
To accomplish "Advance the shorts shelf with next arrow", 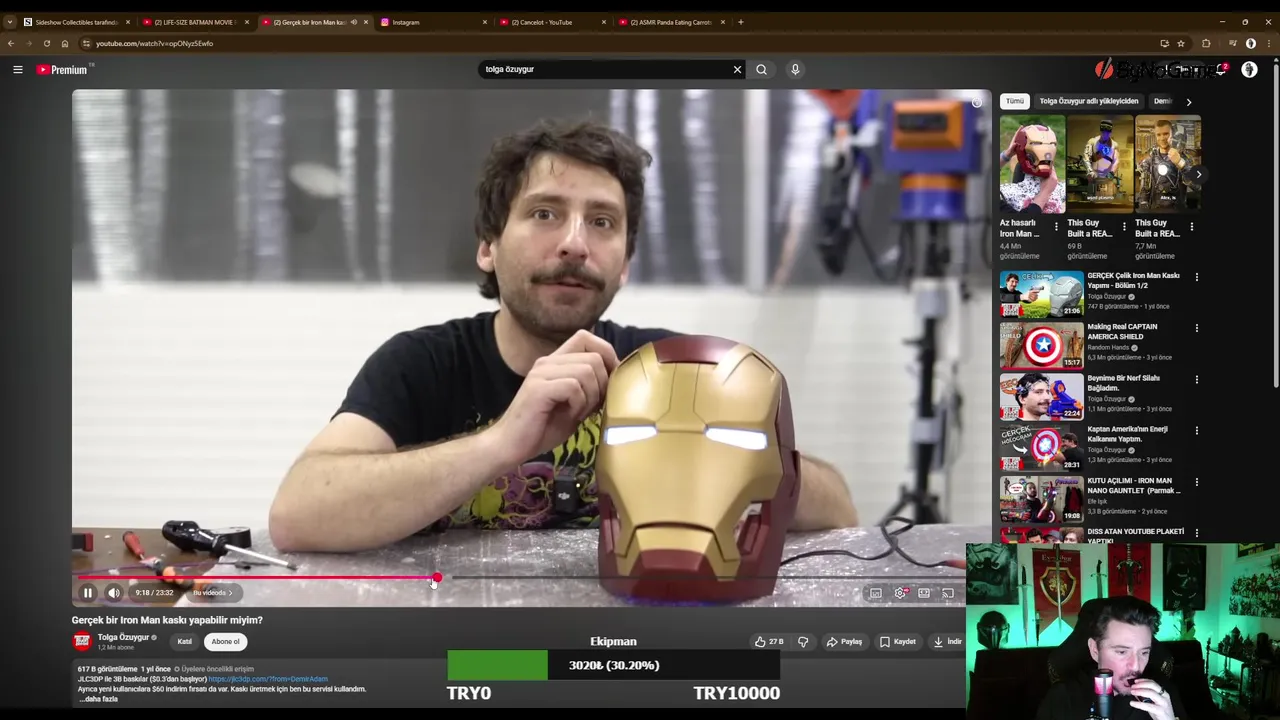I will tap(1199, 174).
